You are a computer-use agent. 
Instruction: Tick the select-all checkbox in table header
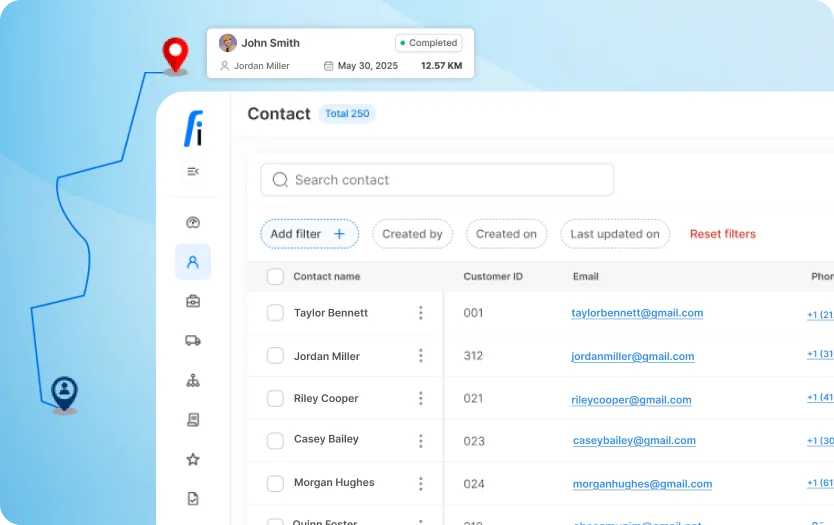point(275,277)
